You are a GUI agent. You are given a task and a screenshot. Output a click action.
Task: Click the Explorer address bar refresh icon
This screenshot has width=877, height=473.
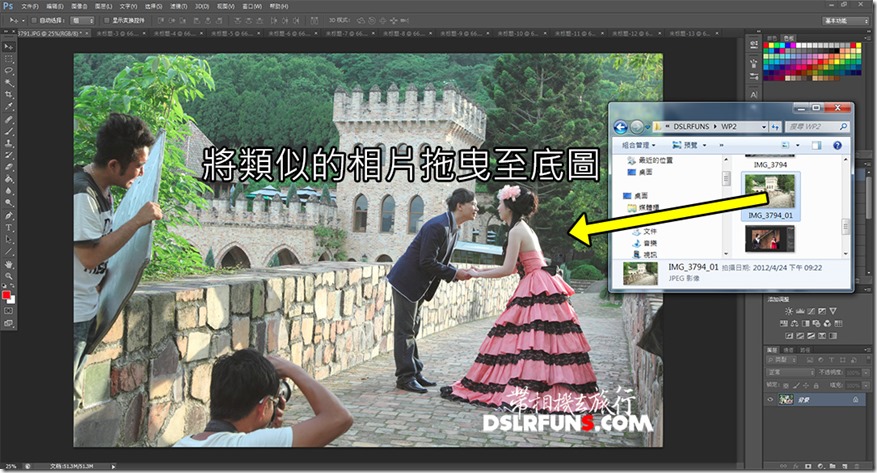click(774, 127)
